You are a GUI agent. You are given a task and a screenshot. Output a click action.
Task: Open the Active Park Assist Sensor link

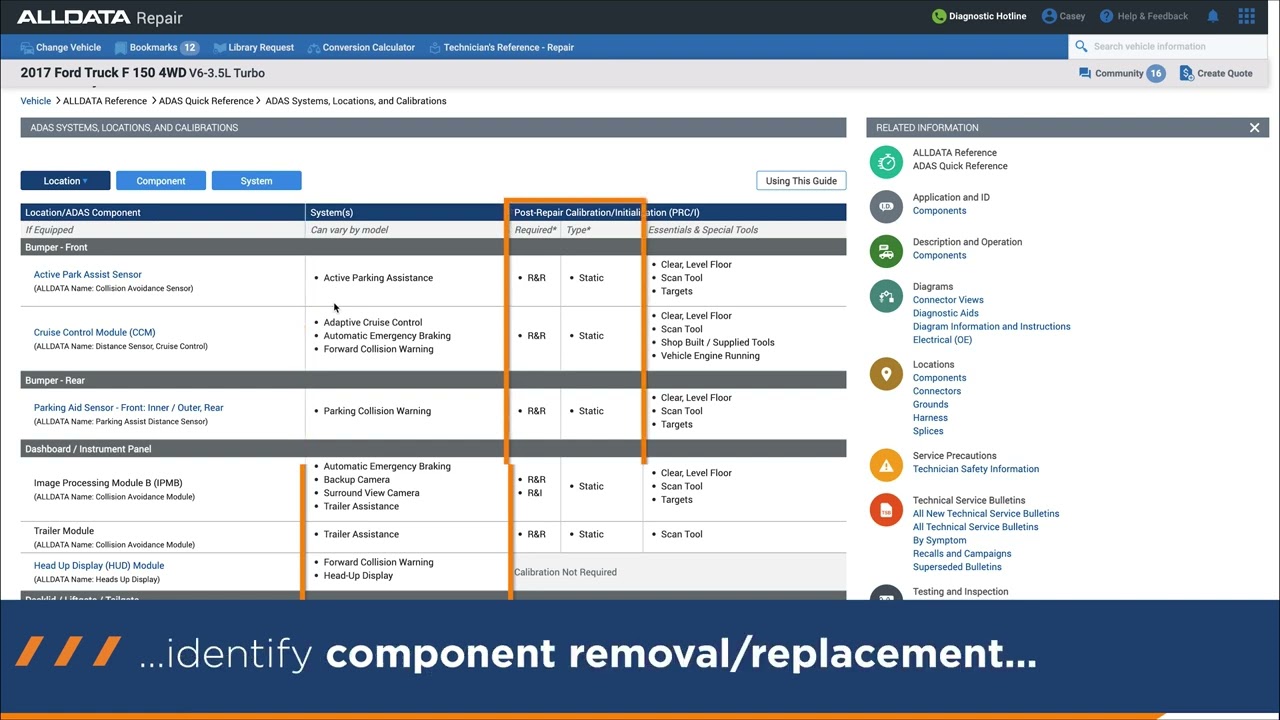tap(88, 274)
